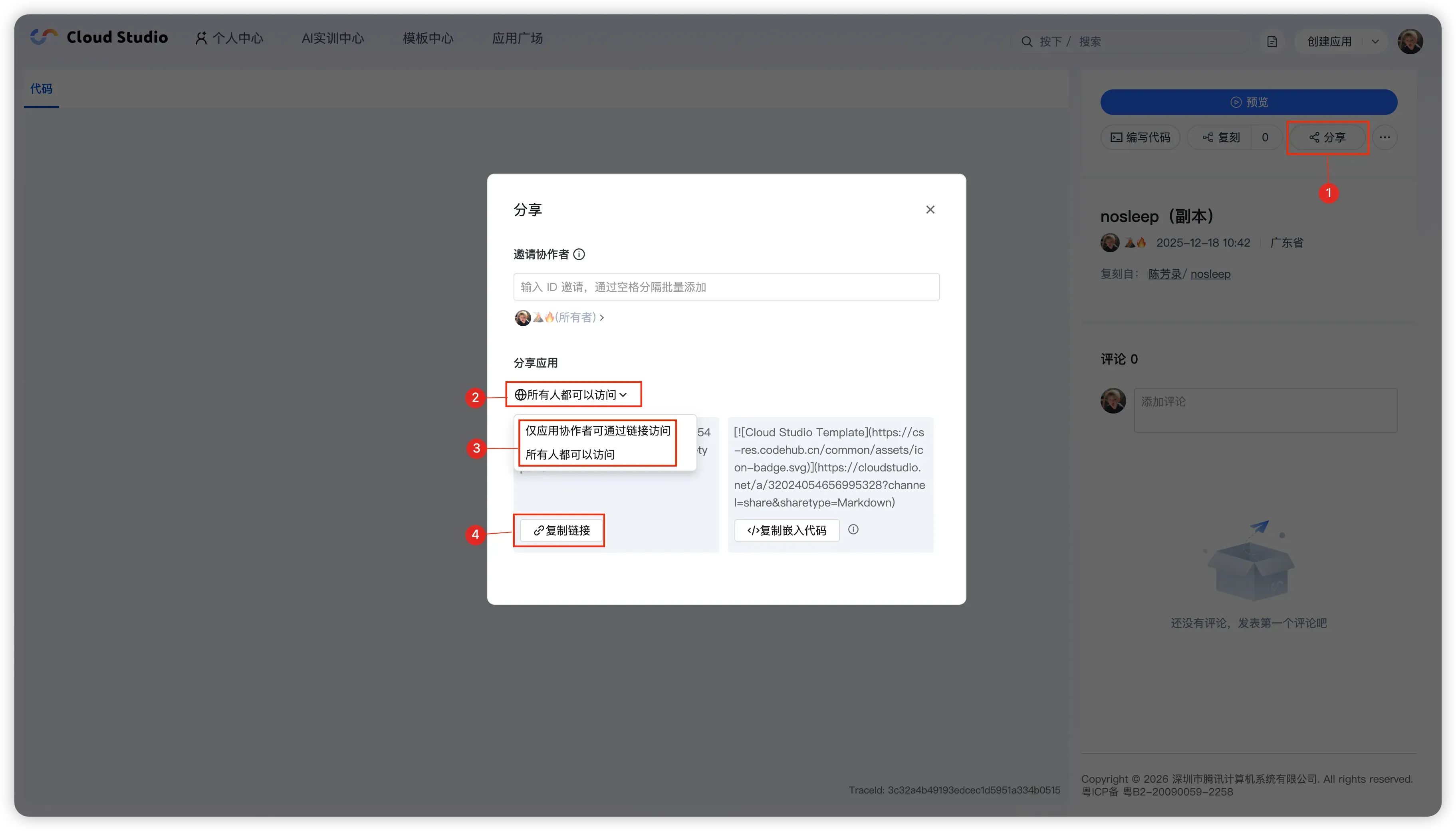Open the nosleep source link
This screenshot has height=831, width=1456.
[1210, 274]
